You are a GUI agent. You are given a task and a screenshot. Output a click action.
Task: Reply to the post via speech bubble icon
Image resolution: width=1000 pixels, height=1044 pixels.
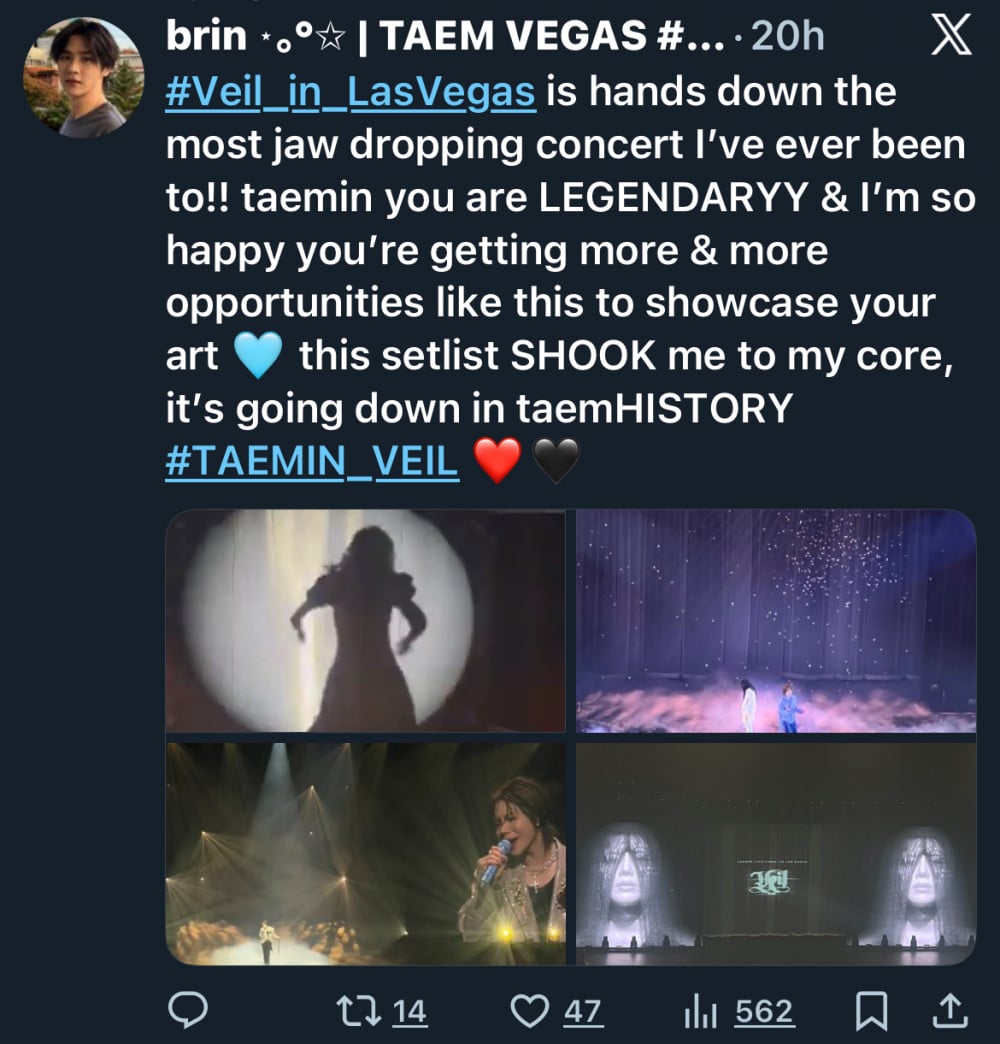click(187, 1011)
